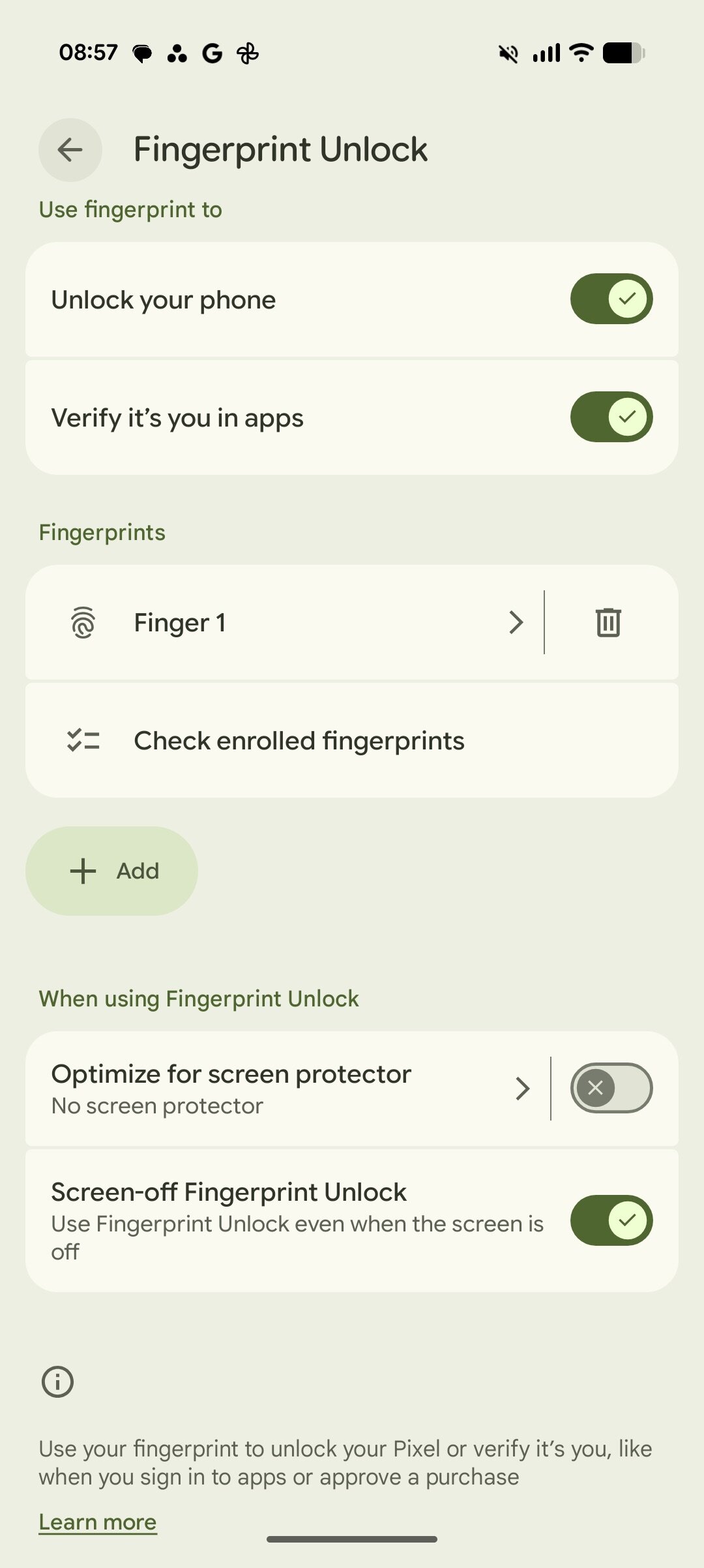This screenshot has height=1568, width=704.
Task: Open screen protector settings via the chevron
Action: (522, 1087)
